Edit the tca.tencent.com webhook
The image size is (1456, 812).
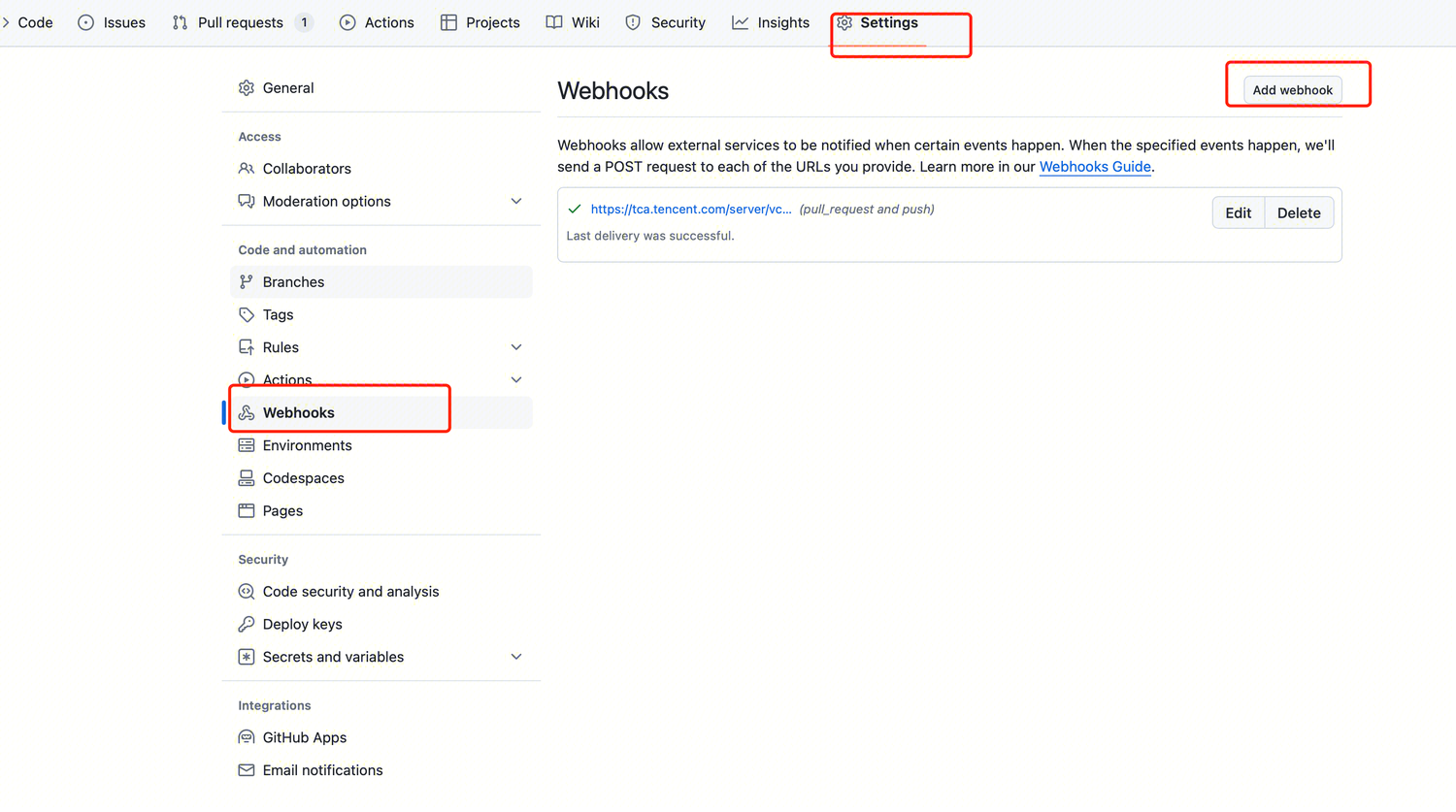tap(1239, 212)
